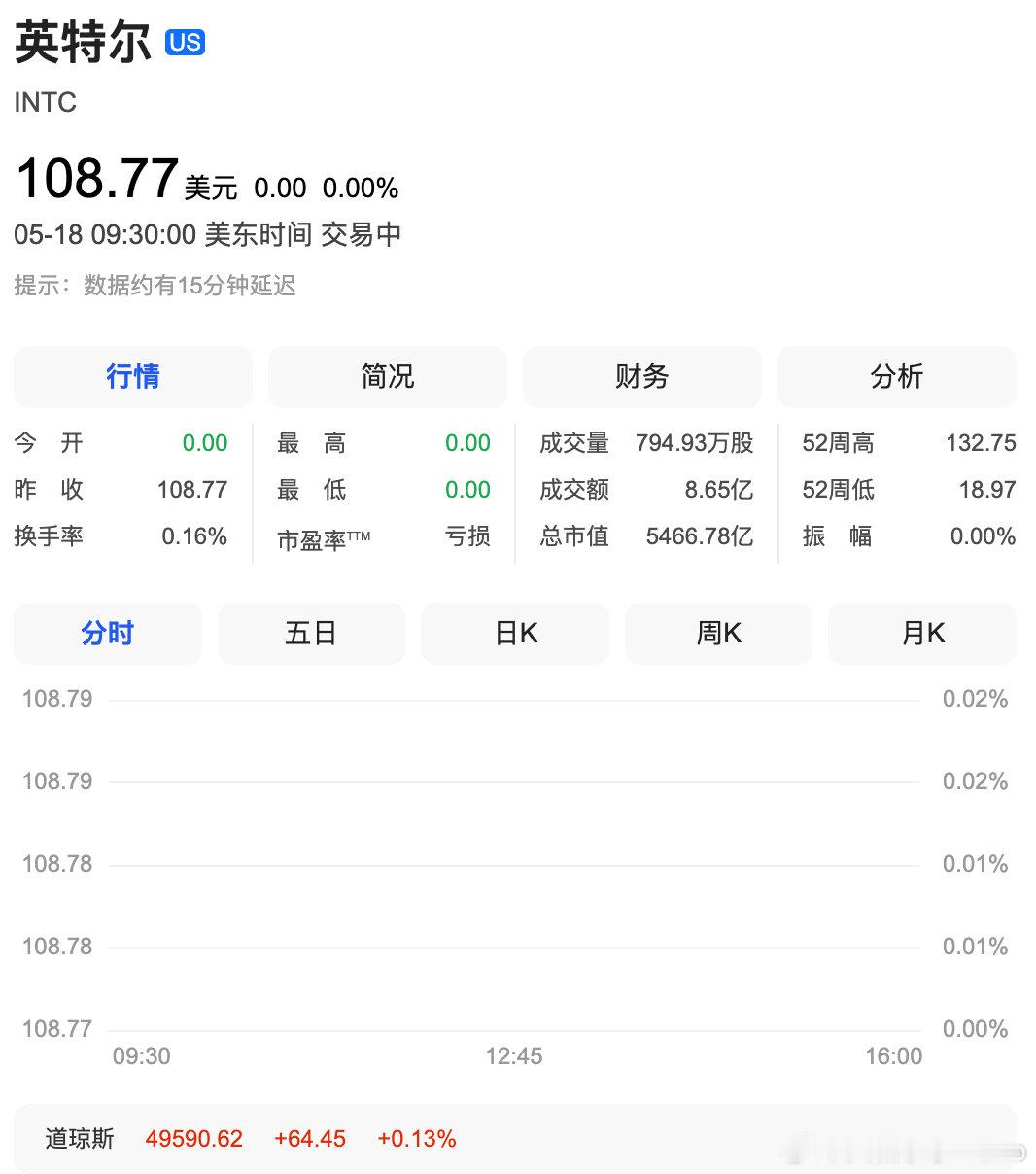Click the 成交量 value 794.93万股
This screenshot has width=1036, height=1174.
[695, 443]
